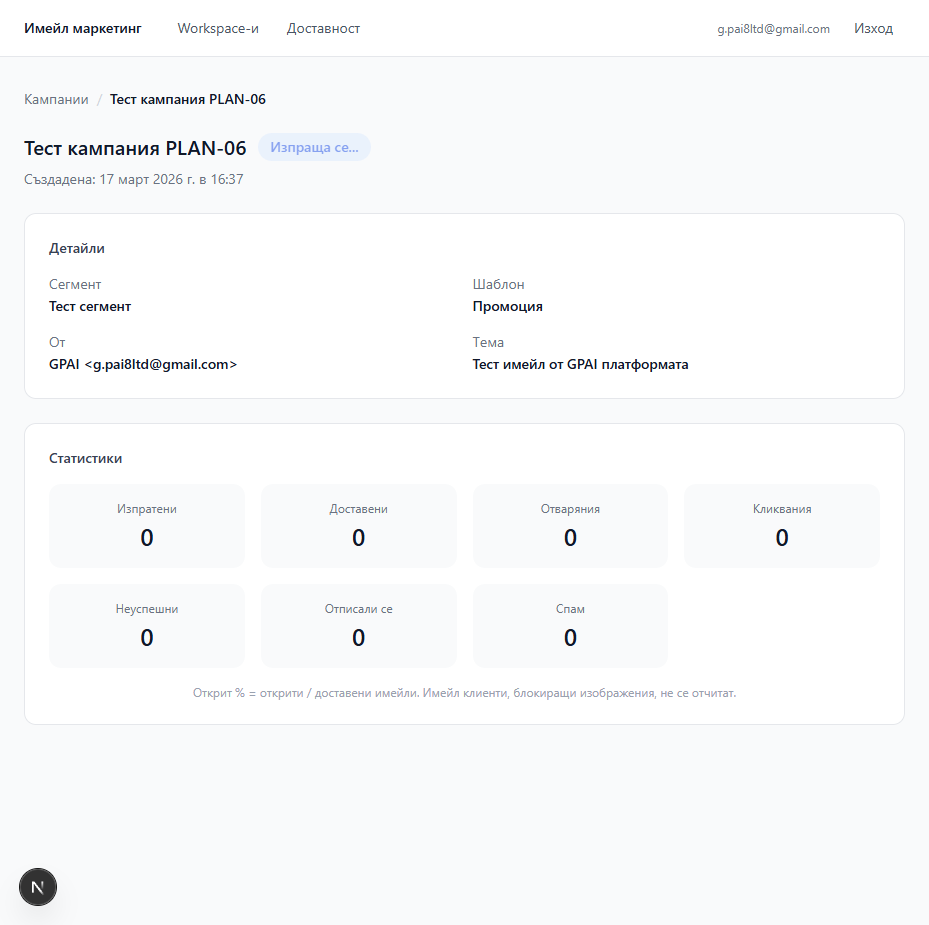The height and width of the screenshot is (925, 929).
Task: Click the Доставени stat card
Action: (358, 526)
